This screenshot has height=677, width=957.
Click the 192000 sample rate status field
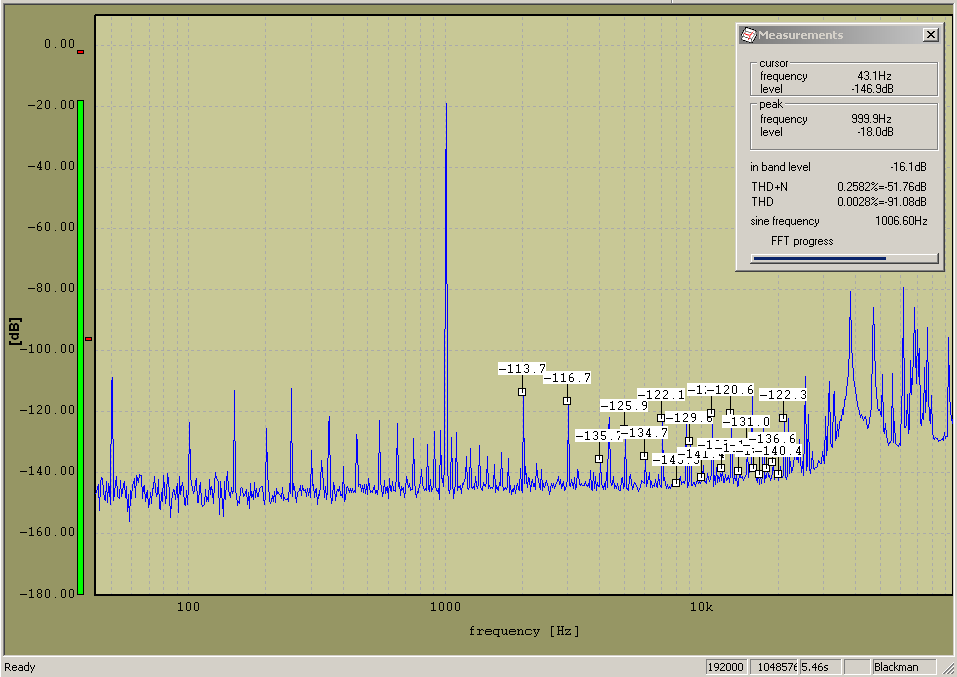pos(725,667)
